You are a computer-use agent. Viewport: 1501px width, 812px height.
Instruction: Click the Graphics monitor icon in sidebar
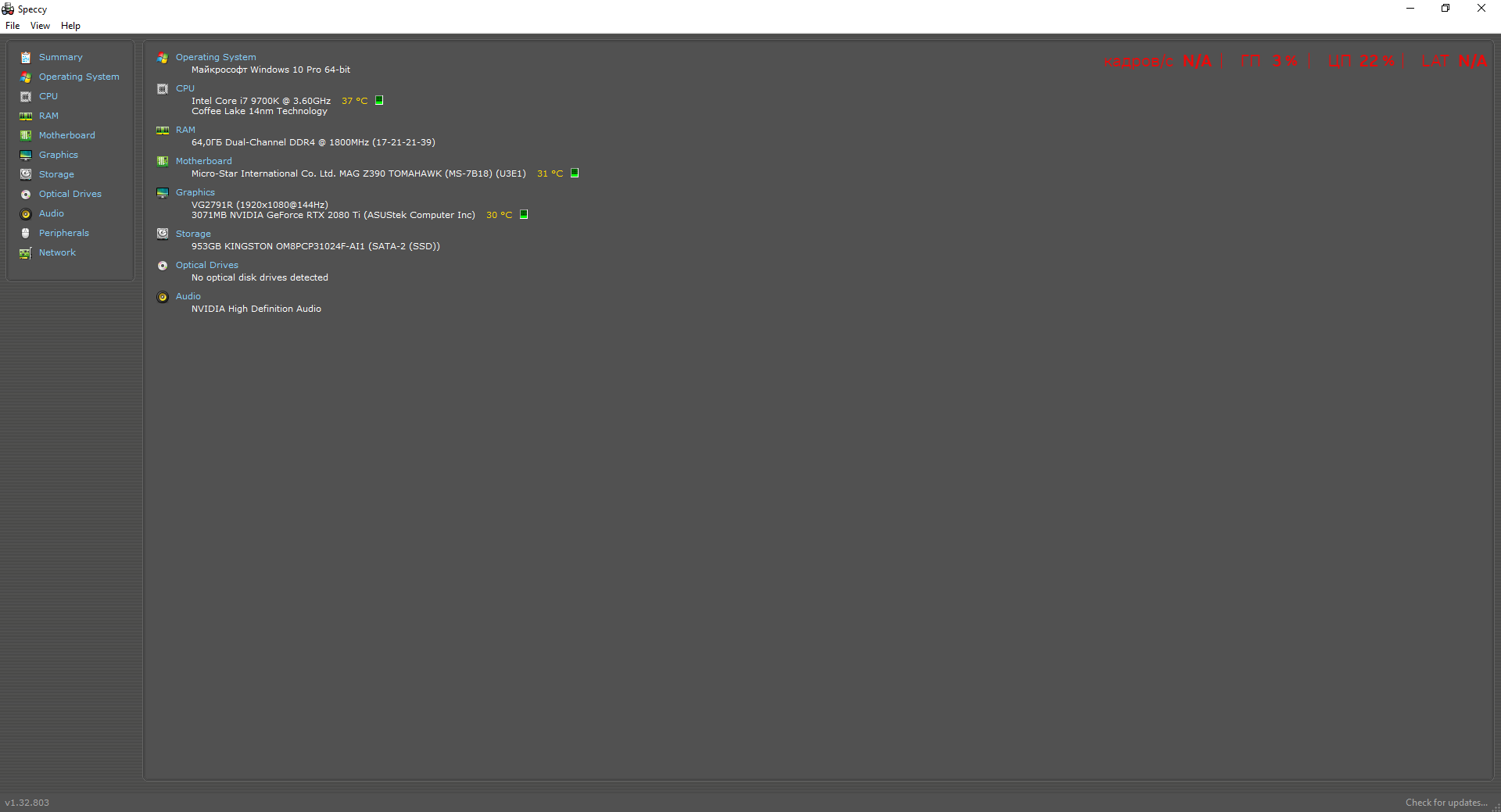(26, 156)
